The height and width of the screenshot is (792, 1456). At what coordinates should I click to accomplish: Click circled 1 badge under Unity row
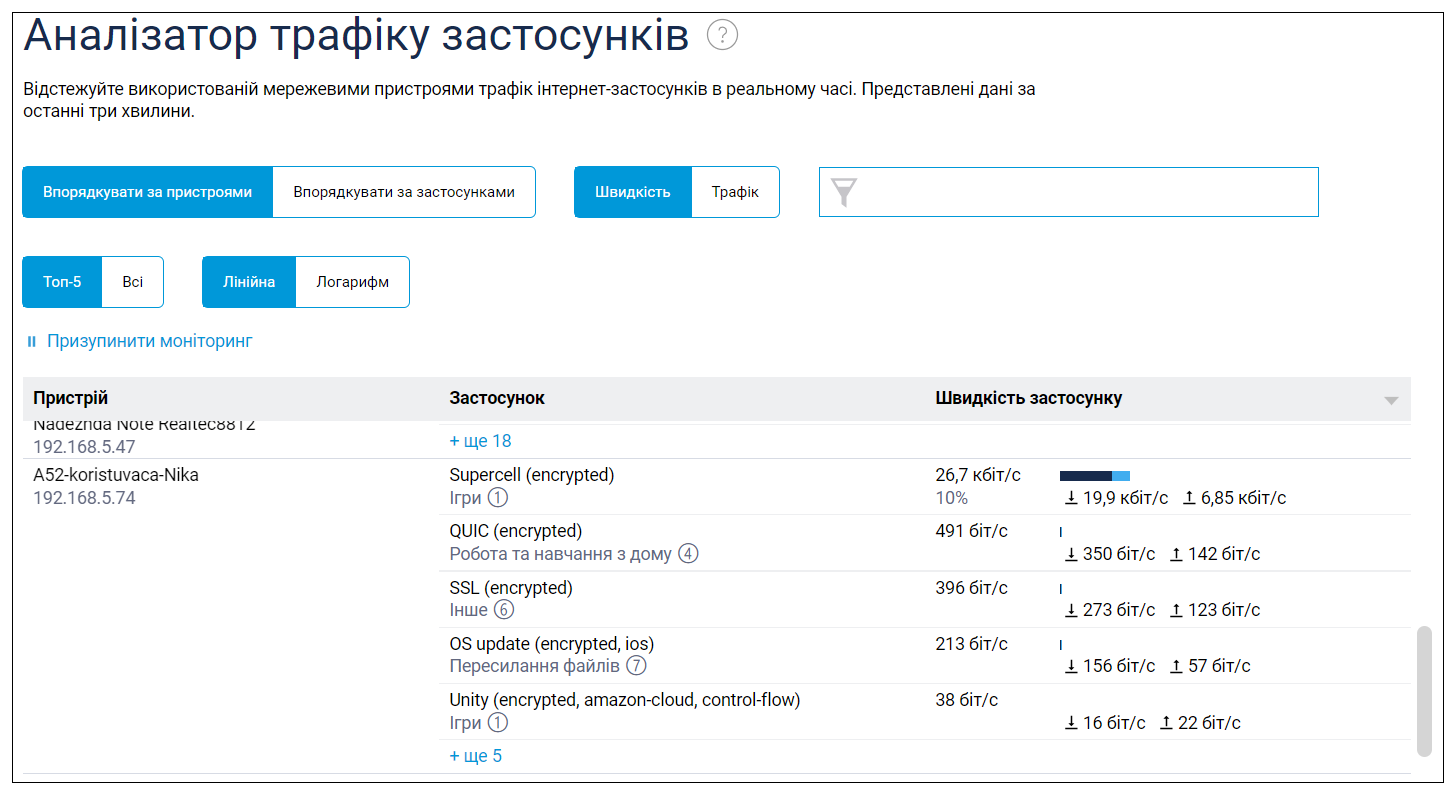(x=498, y=723)
